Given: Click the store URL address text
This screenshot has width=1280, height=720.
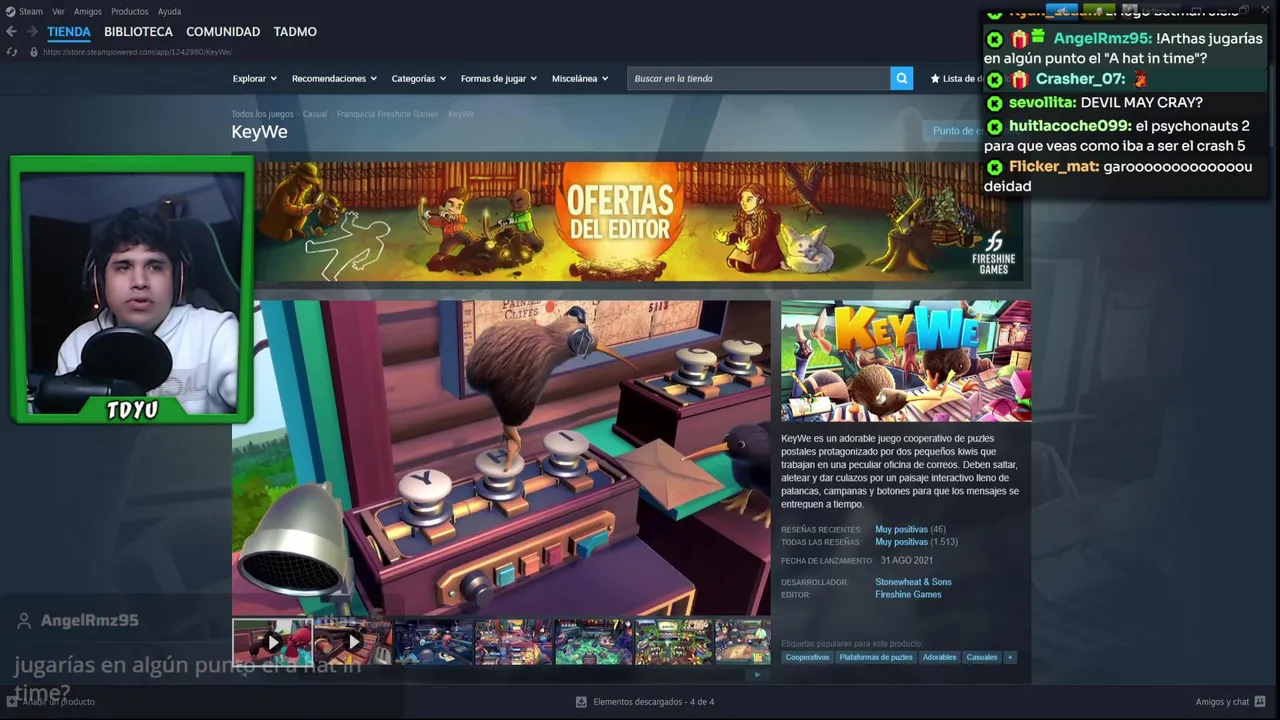Looking at the screenshot, I should (x=137, y=52).
